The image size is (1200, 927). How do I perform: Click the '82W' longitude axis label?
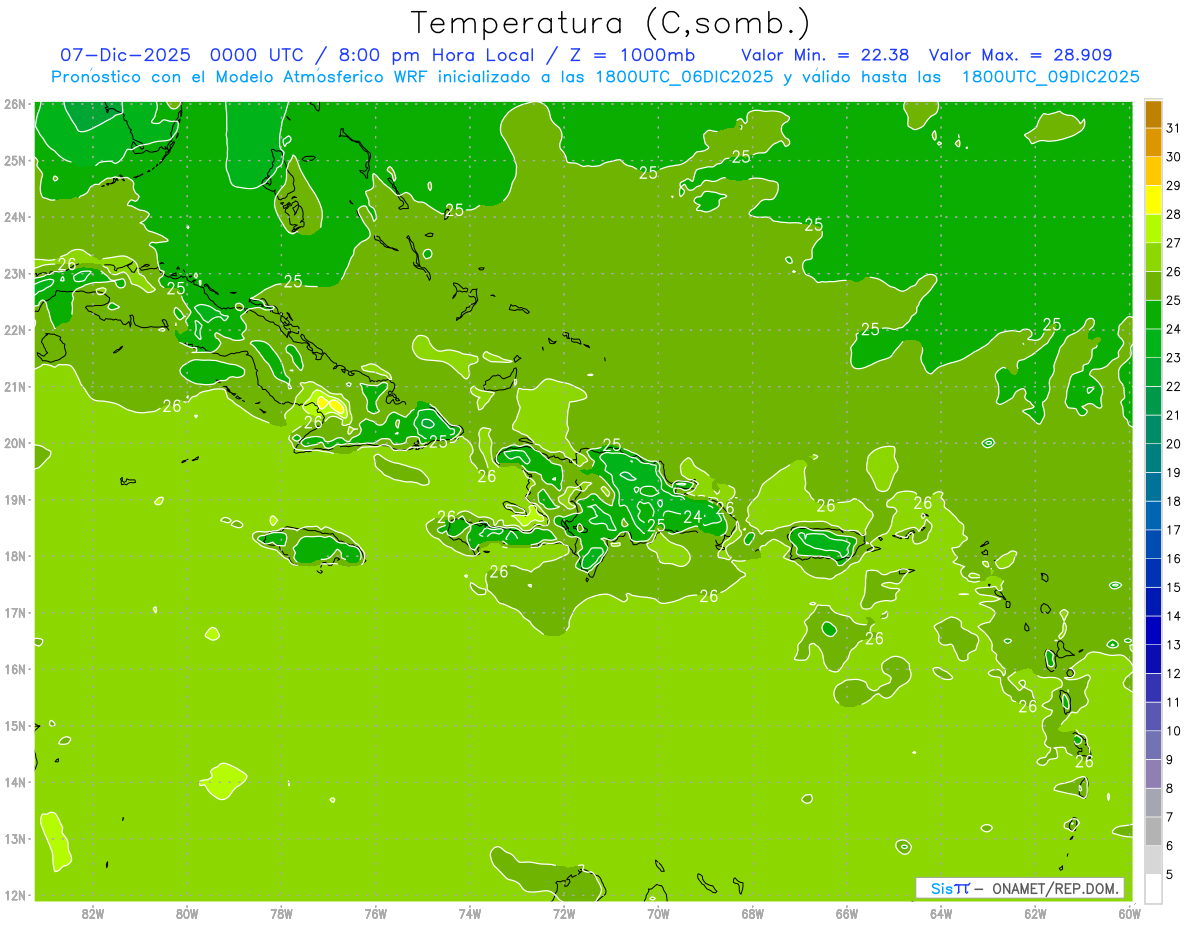(92, 913)
